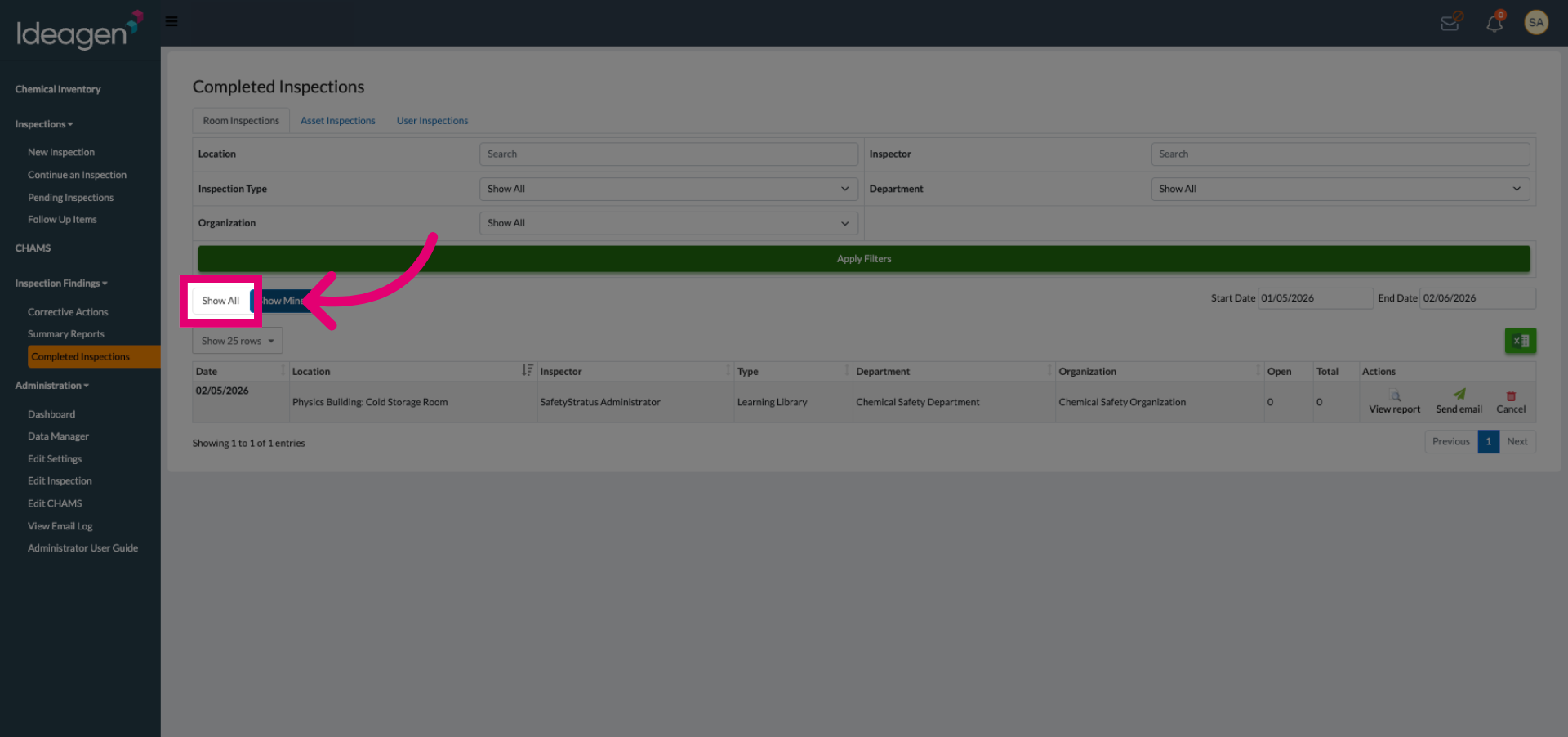Open Organization Show All dropdown
Viewport: 1568px width, 737px height.
pyautogui.click(x=668, y=223)
